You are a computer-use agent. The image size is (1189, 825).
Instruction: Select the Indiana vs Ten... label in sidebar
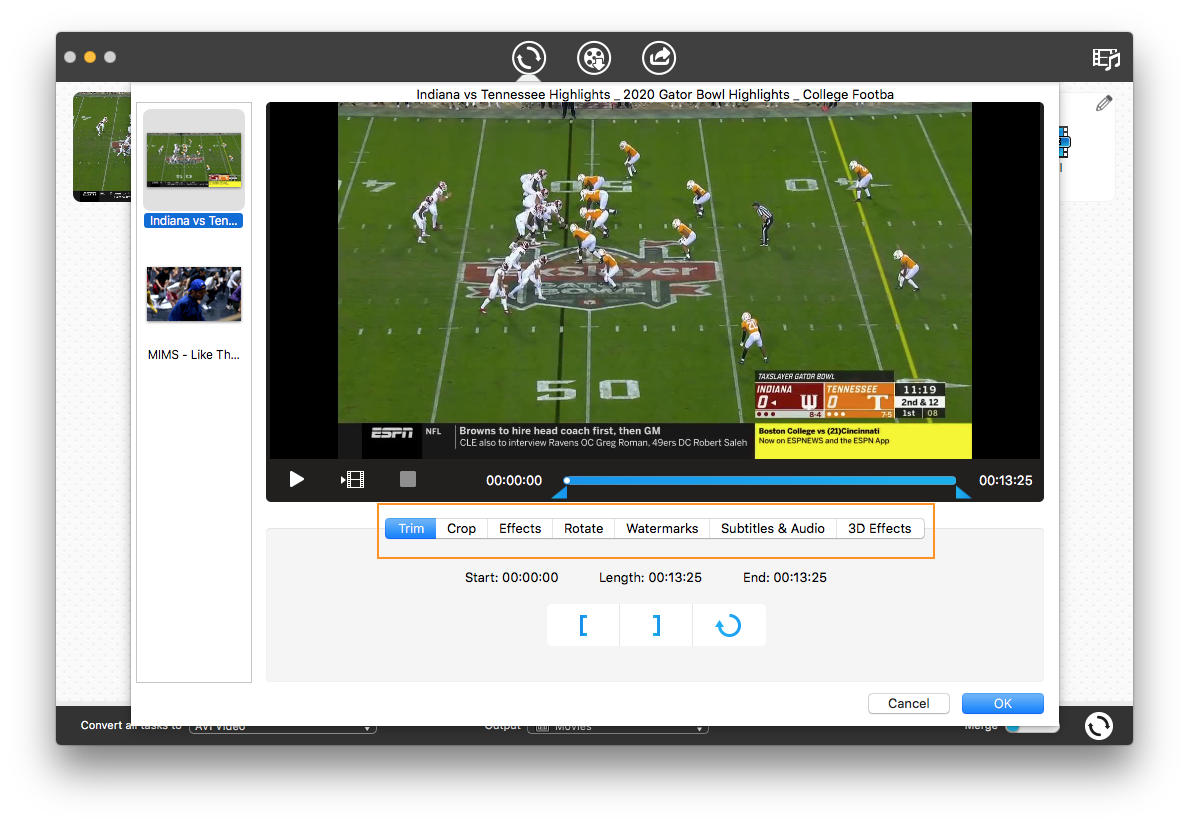(x=193, y=221)
